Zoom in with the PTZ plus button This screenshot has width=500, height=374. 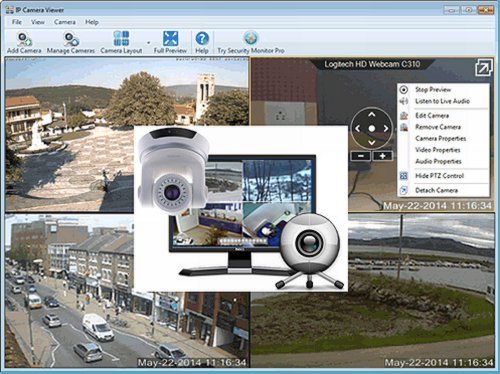click(x=382, y=156)
